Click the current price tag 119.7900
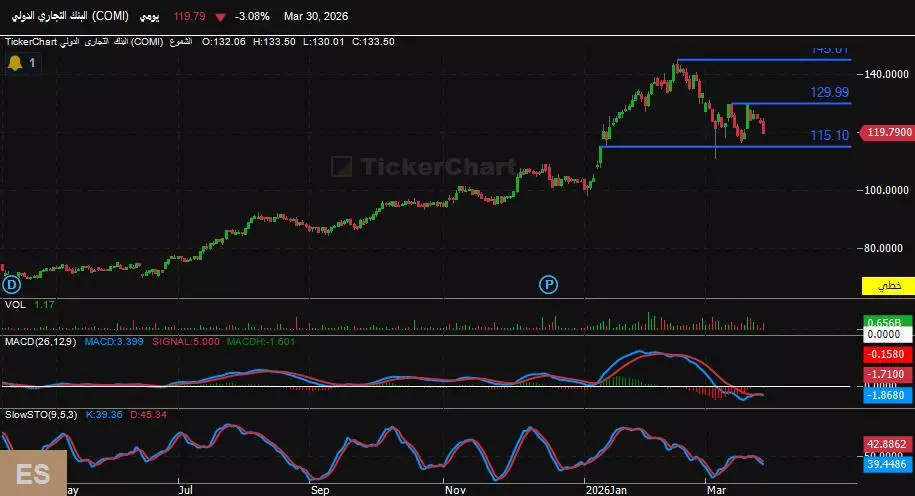 click(888, 132)
